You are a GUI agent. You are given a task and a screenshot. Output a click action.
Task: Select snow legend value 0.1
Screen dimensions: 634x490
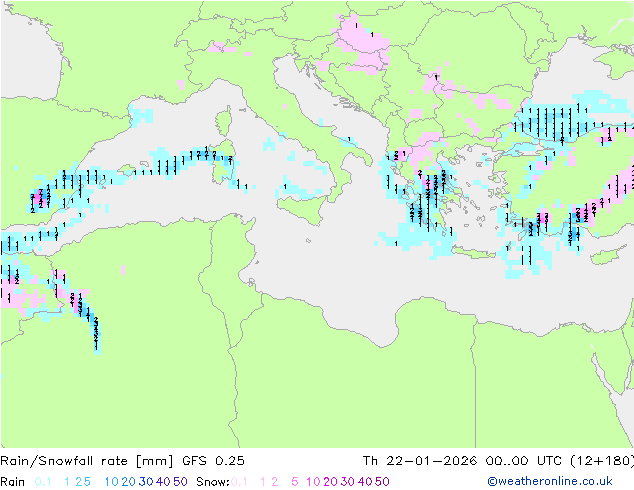(239, 482)
